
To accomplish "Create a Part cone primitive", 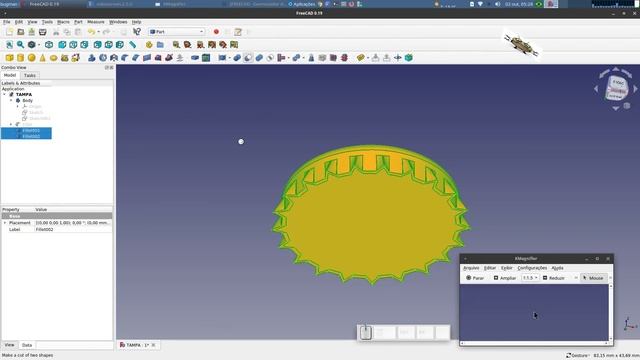I will (x=42, y=58).
